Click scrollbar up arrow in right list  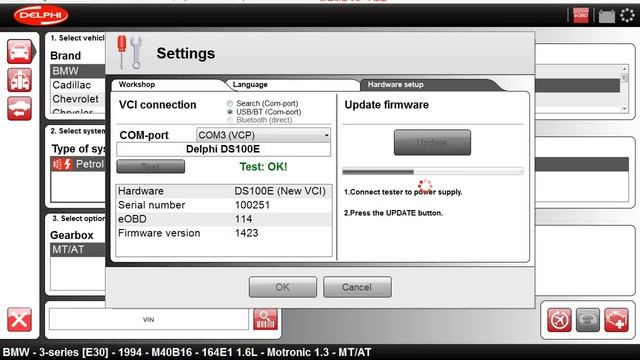click(624, 69)
